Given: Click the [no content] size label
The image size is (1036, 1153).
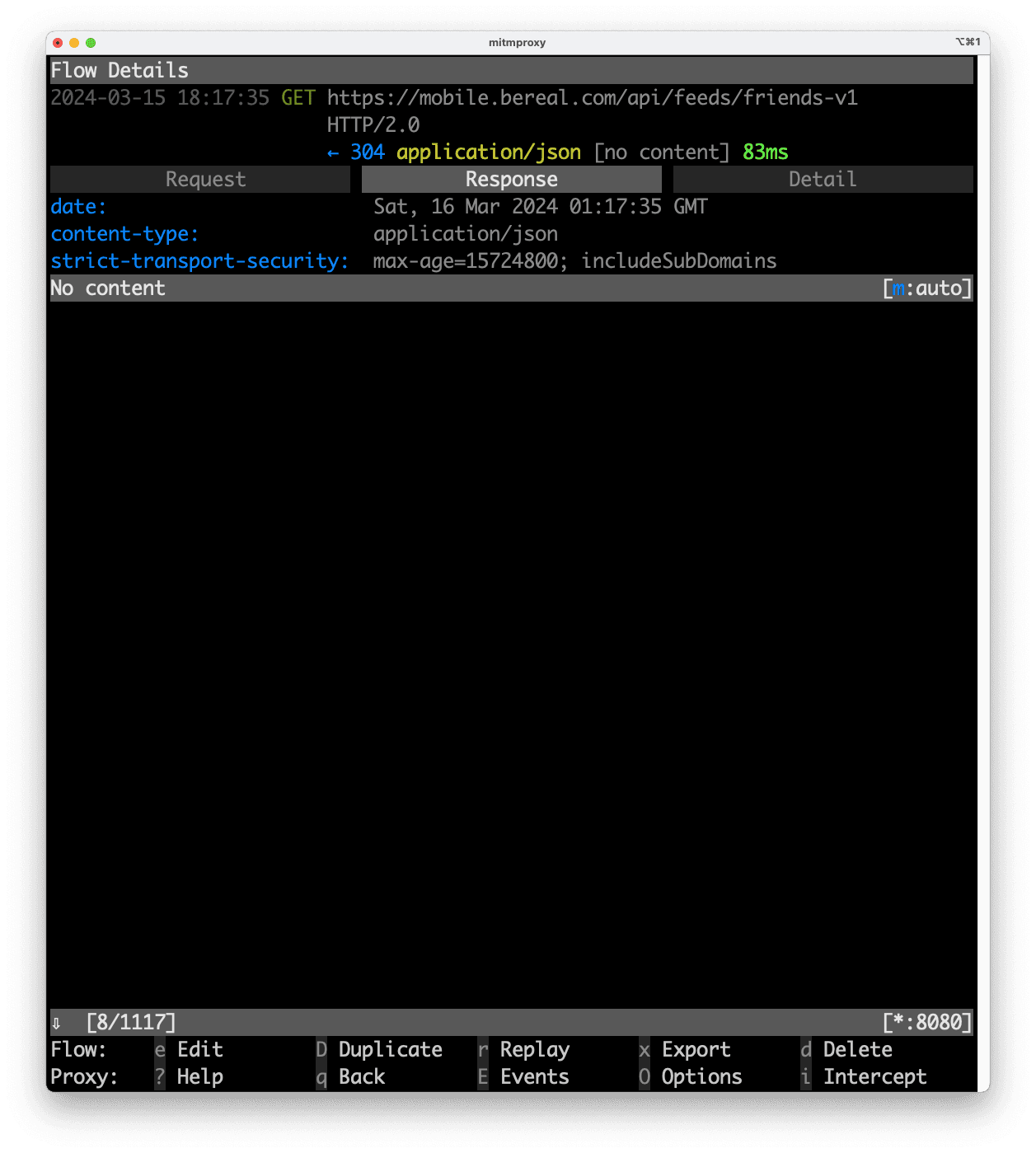Looking at the screenshot, I should (x=662, y=152).
